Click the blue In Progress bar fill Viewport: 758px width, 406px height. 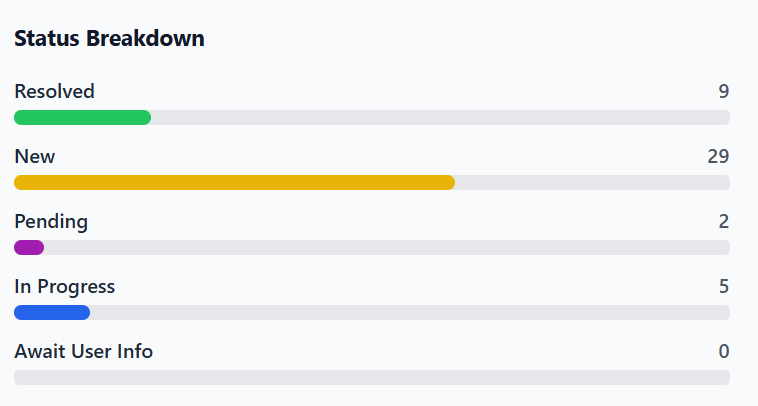point(52,313)
